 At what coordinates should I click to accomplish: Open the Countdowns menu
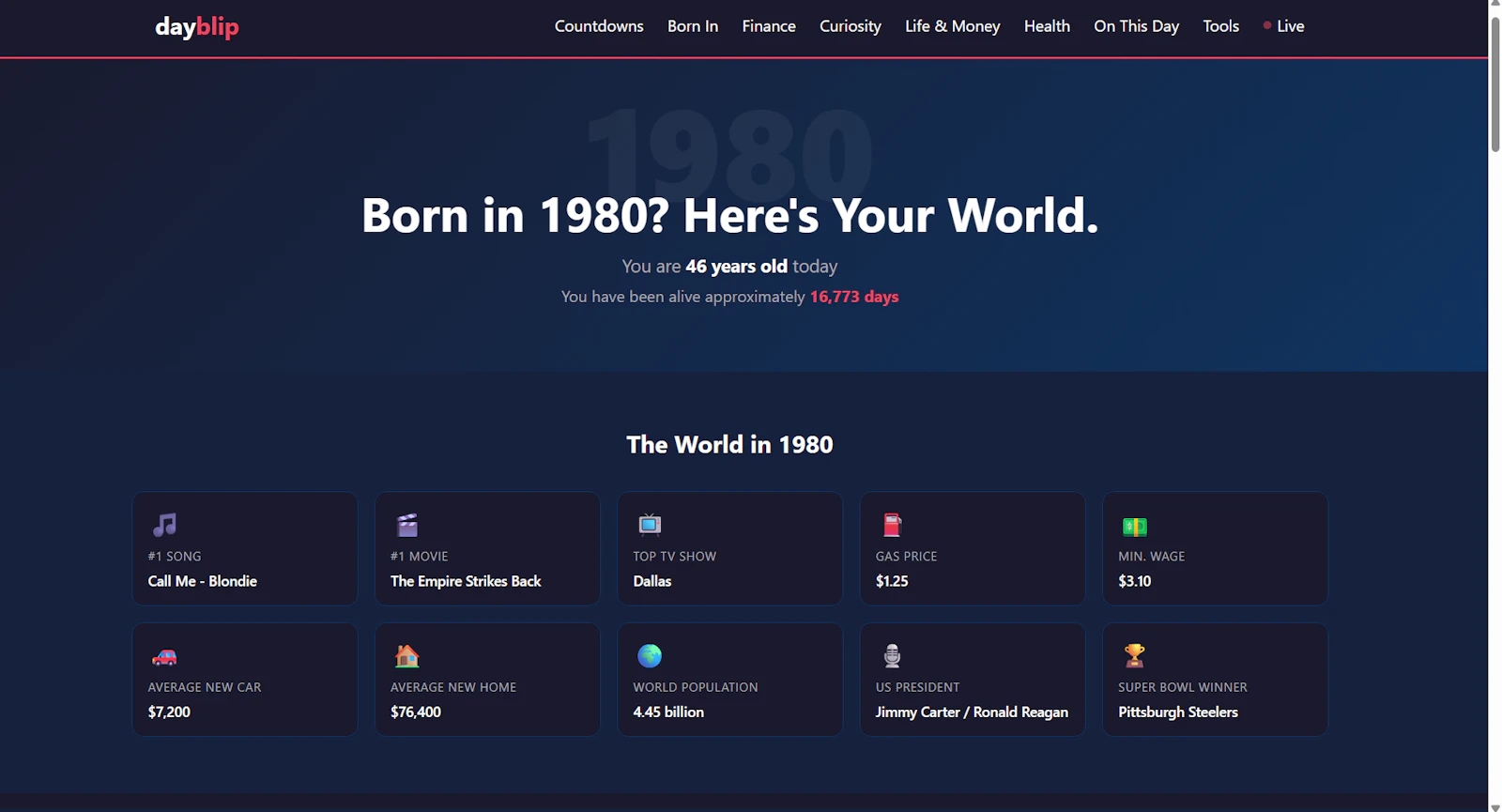point(599,26)
